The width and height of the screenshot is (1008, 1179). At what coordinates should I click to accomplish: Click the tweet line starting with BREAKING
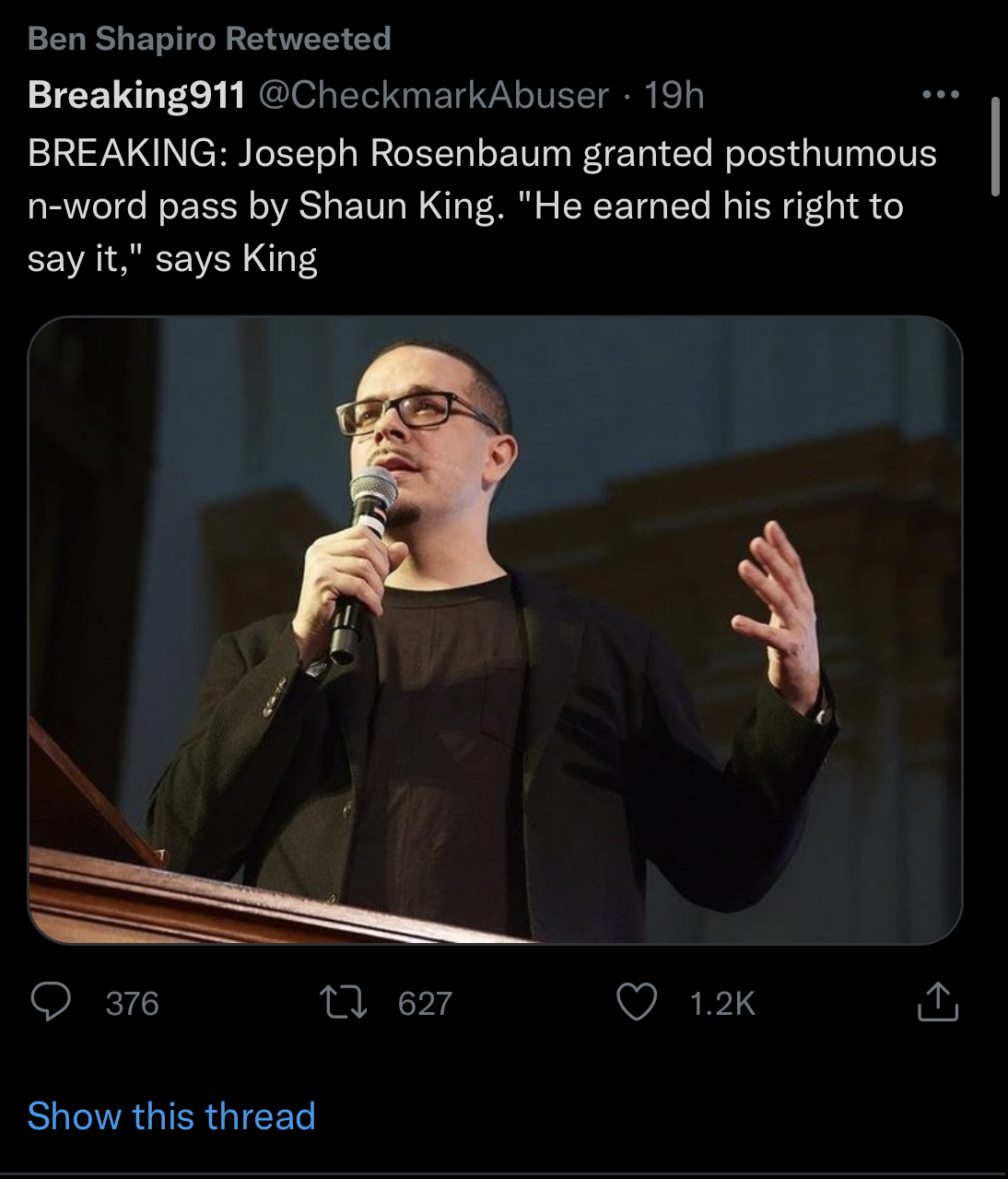click(481, 153)
